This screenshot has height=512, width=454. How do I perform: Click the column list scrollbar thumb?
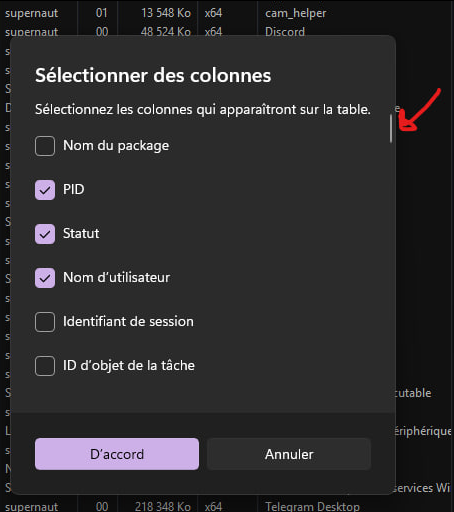click(391, 129)
